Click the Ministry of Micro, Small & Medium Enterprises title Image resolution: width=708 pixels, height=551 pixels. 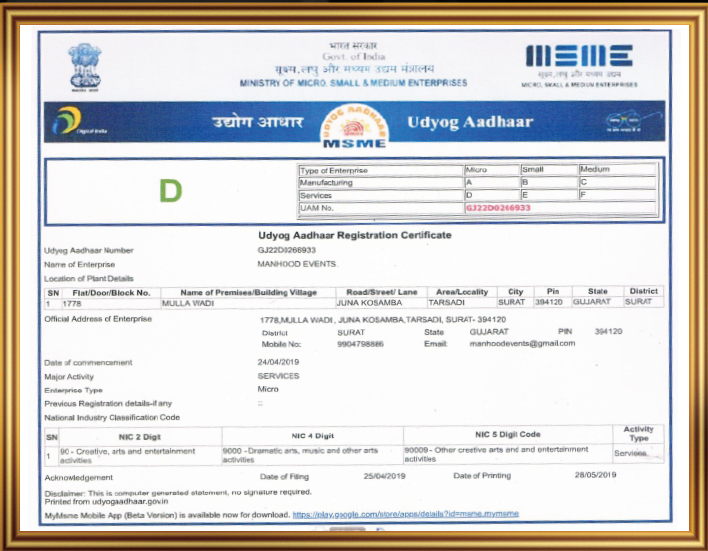(354, 83)
